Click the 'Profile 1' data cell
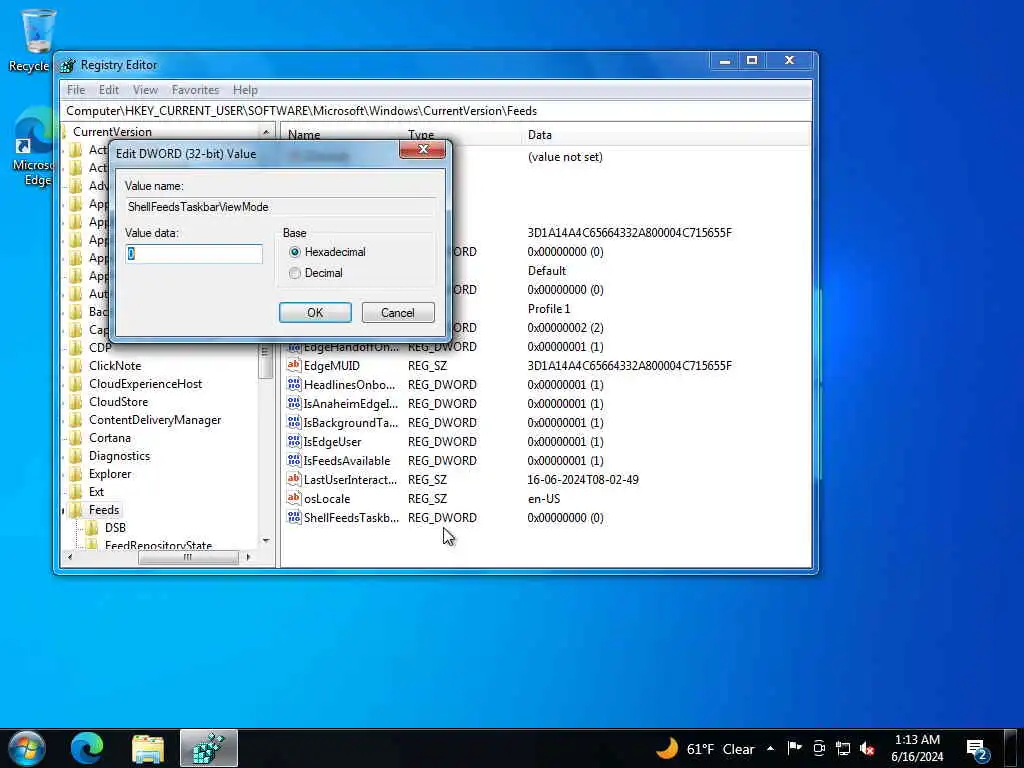Image resolution: width=1024 pixels, height=768 pixels. 549,309
